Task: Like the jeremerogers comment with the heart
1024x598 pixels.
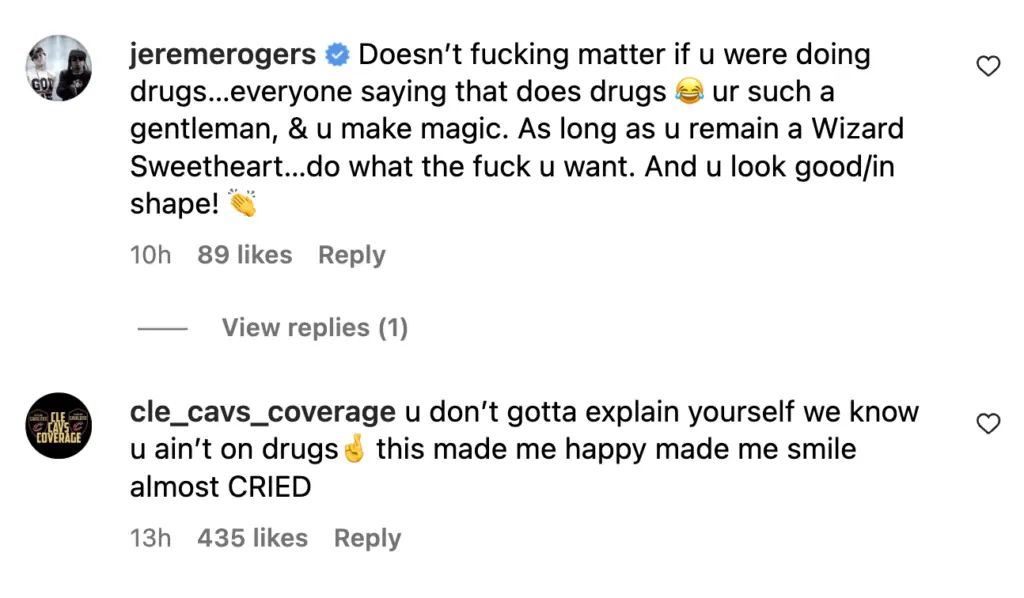Action: (988, 67)
